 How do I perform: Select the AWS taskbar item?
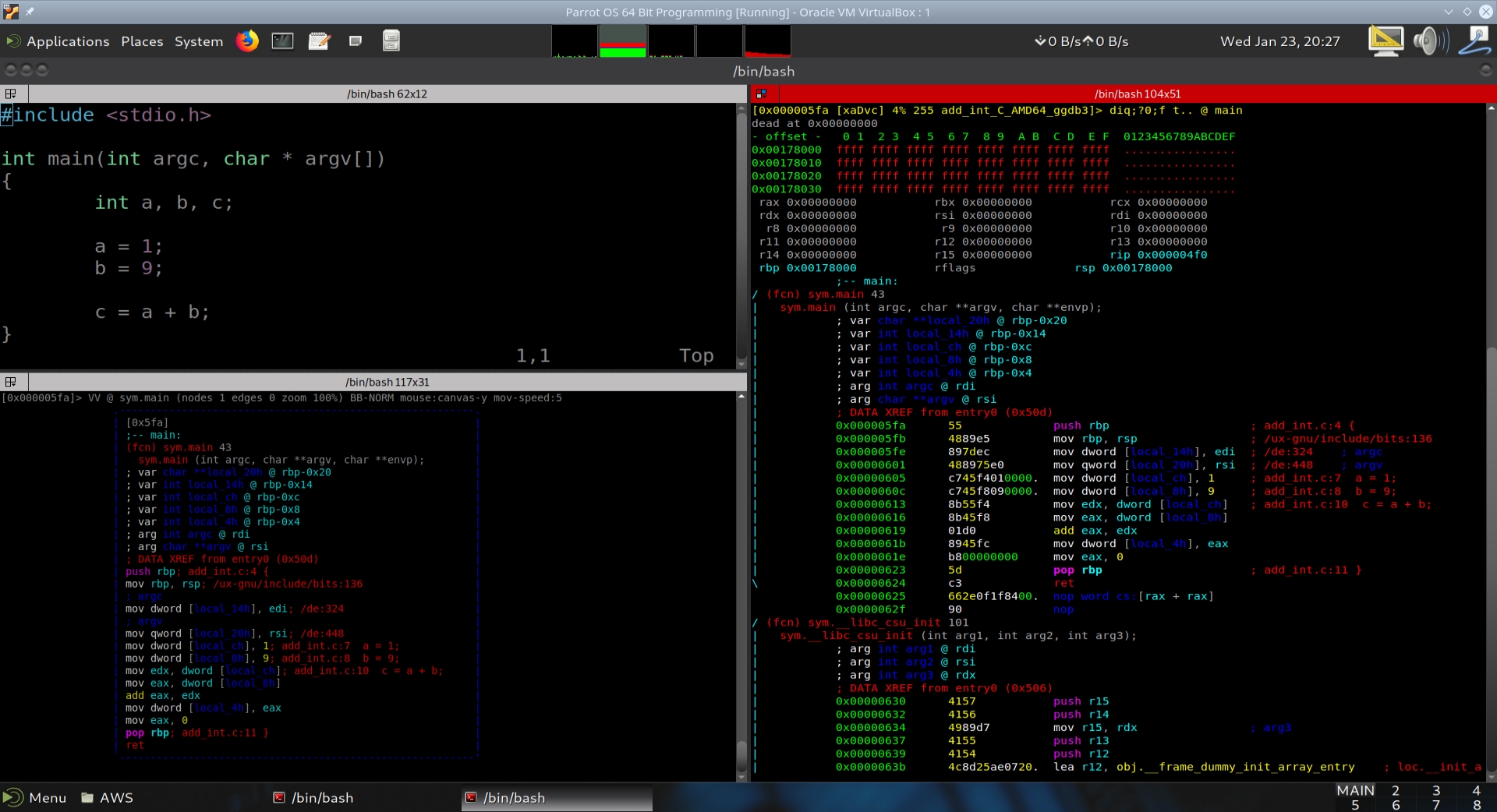(x=108, y=798)
